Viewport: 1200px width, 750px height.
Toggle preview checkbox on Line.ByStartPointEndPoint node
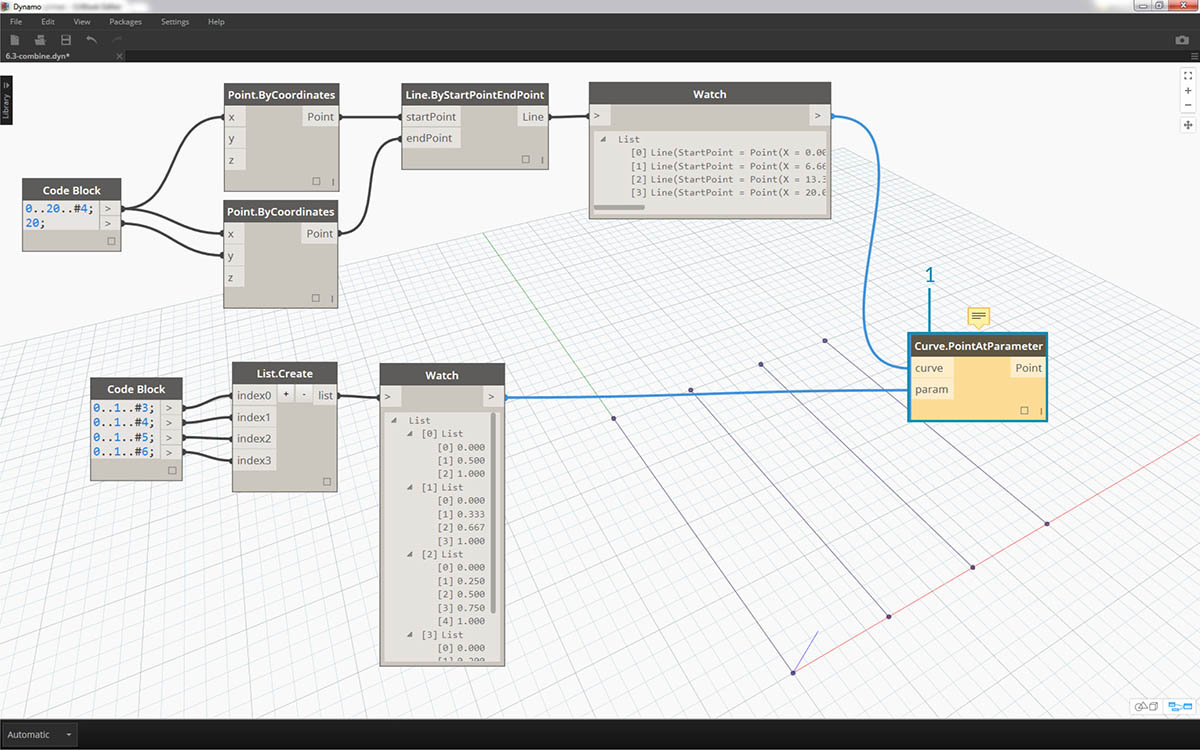coord(526,159)
